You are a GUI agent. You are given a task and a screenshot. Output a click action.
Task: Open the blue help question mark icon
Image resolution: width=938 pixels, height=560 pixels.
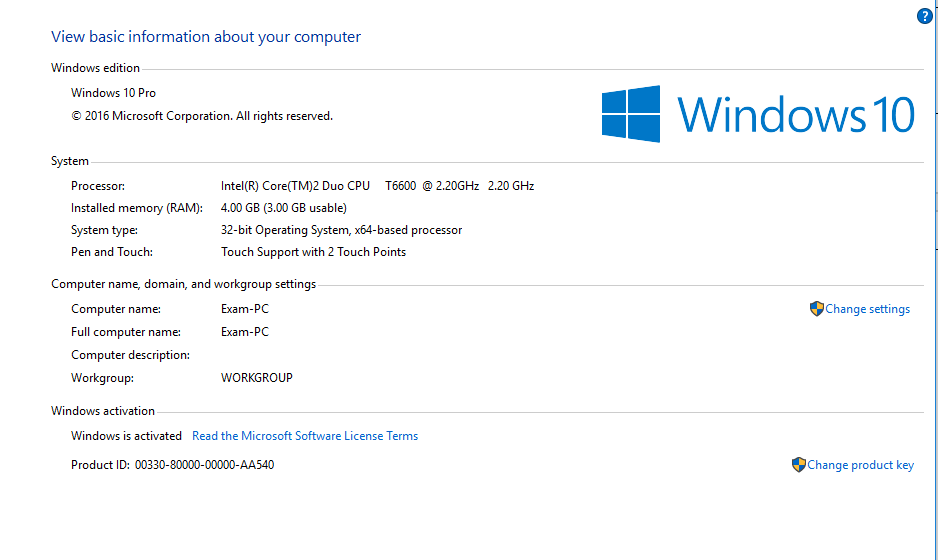click(924, 16)
